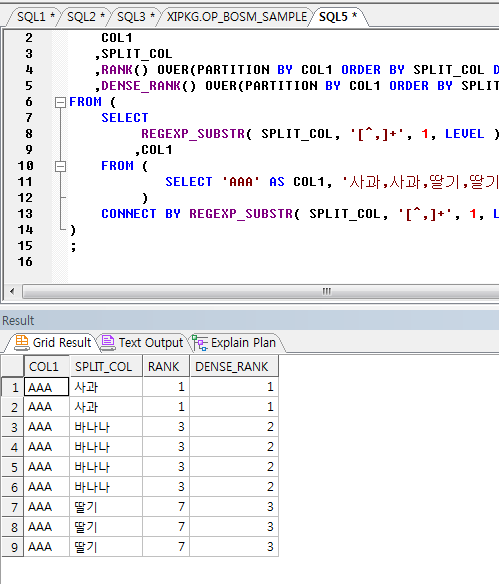Switch to the SQL2 editor tab
The height and width of the screenshot is (584, 499).
tap(86, 17)
